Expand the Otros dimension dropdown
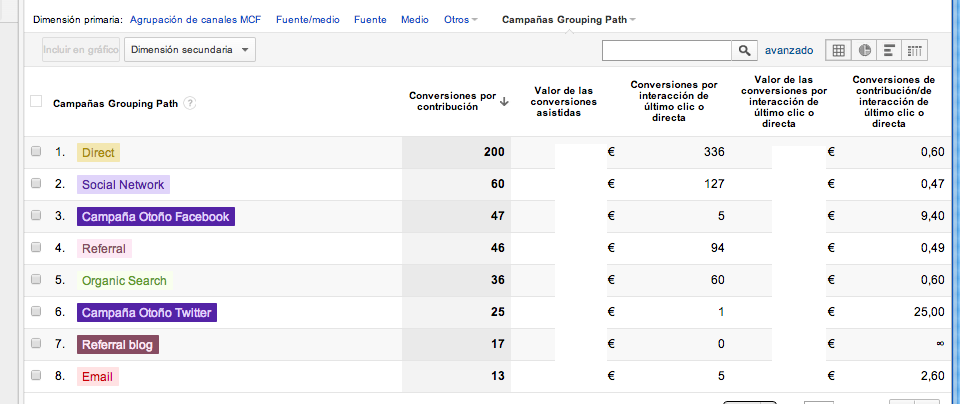Screen dimensions: 960x404 (x=460, y=19)
